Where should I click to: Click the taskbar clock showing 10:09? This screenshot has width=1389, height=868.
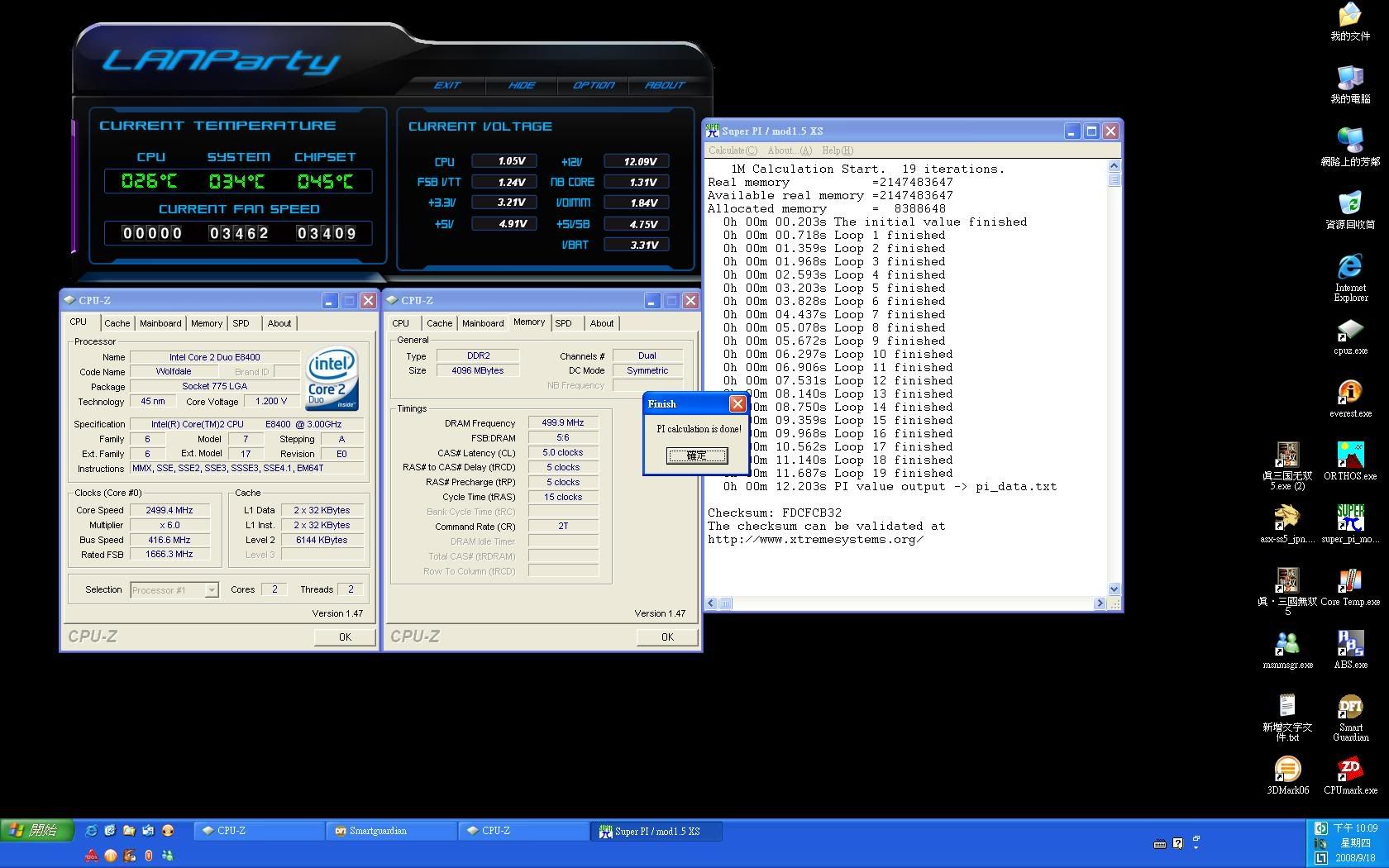click(x=1355, y=827)
